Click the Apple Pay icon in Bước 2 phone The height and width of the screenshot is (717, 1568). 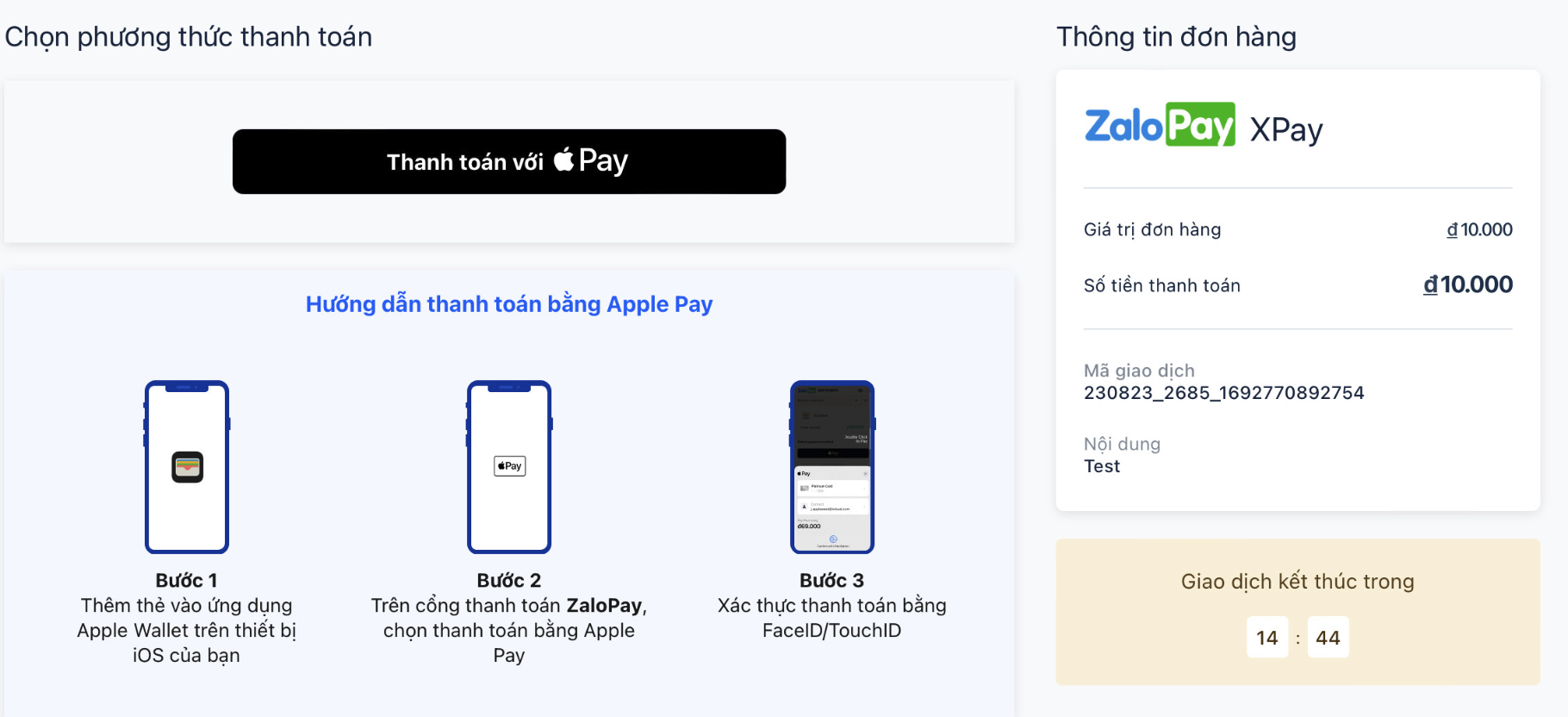coord(508,464)
